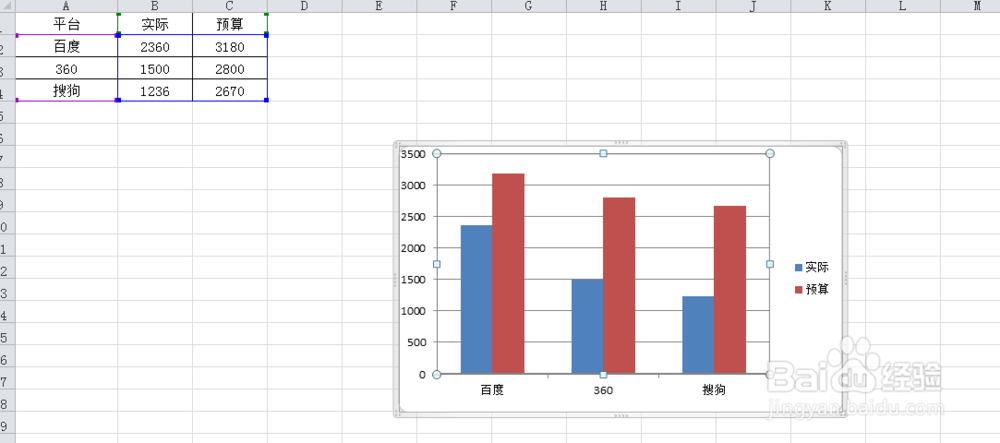
Task: Click plot area left-middle resize handle
Action: coord(437,264)
